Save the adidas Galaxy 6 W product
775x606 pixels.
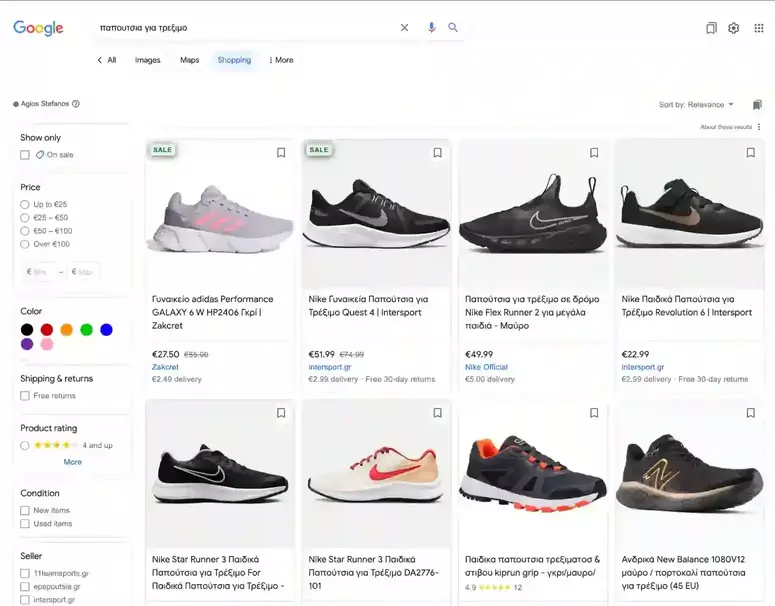(x=281, y=153)
